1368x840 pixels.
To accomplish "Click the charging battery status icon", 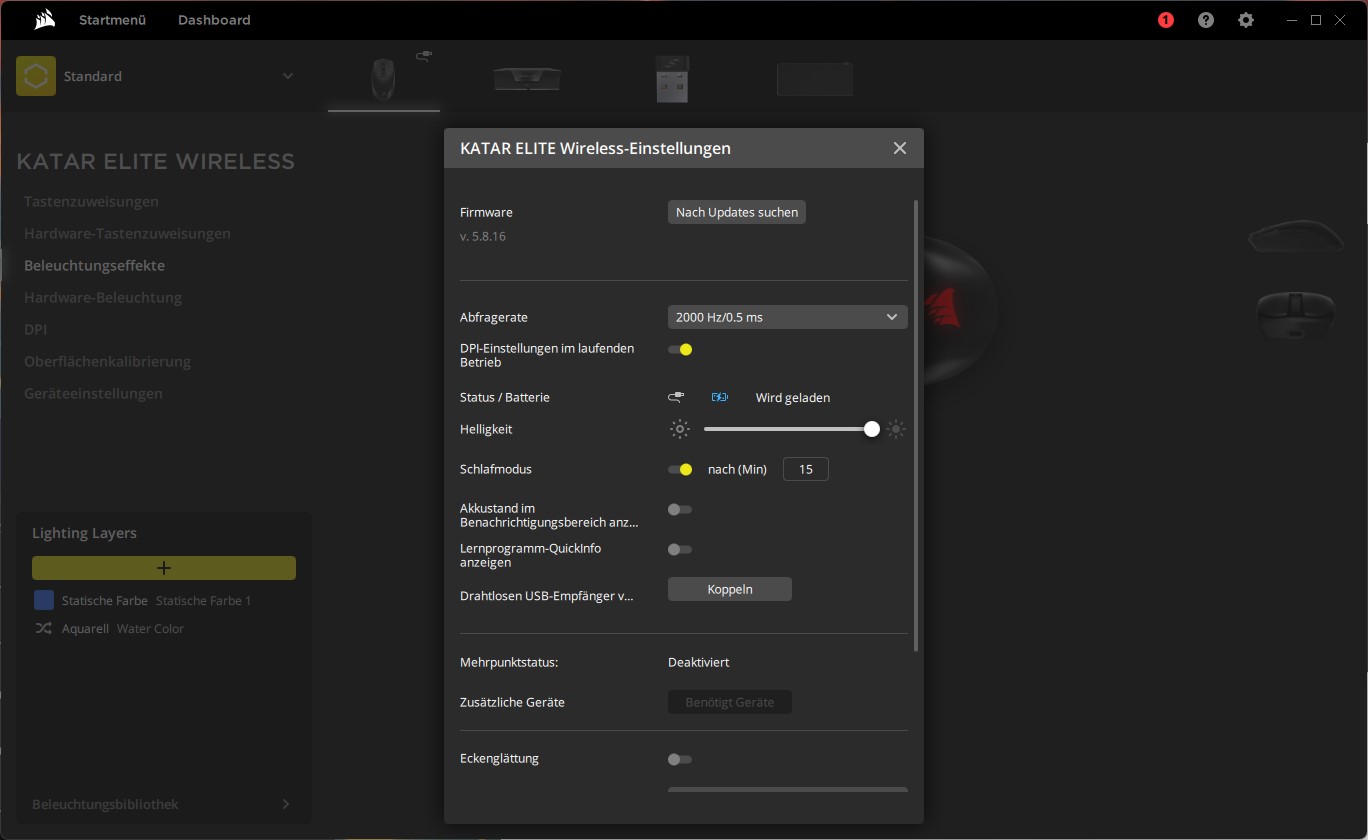I will click(x=719, y=397).
